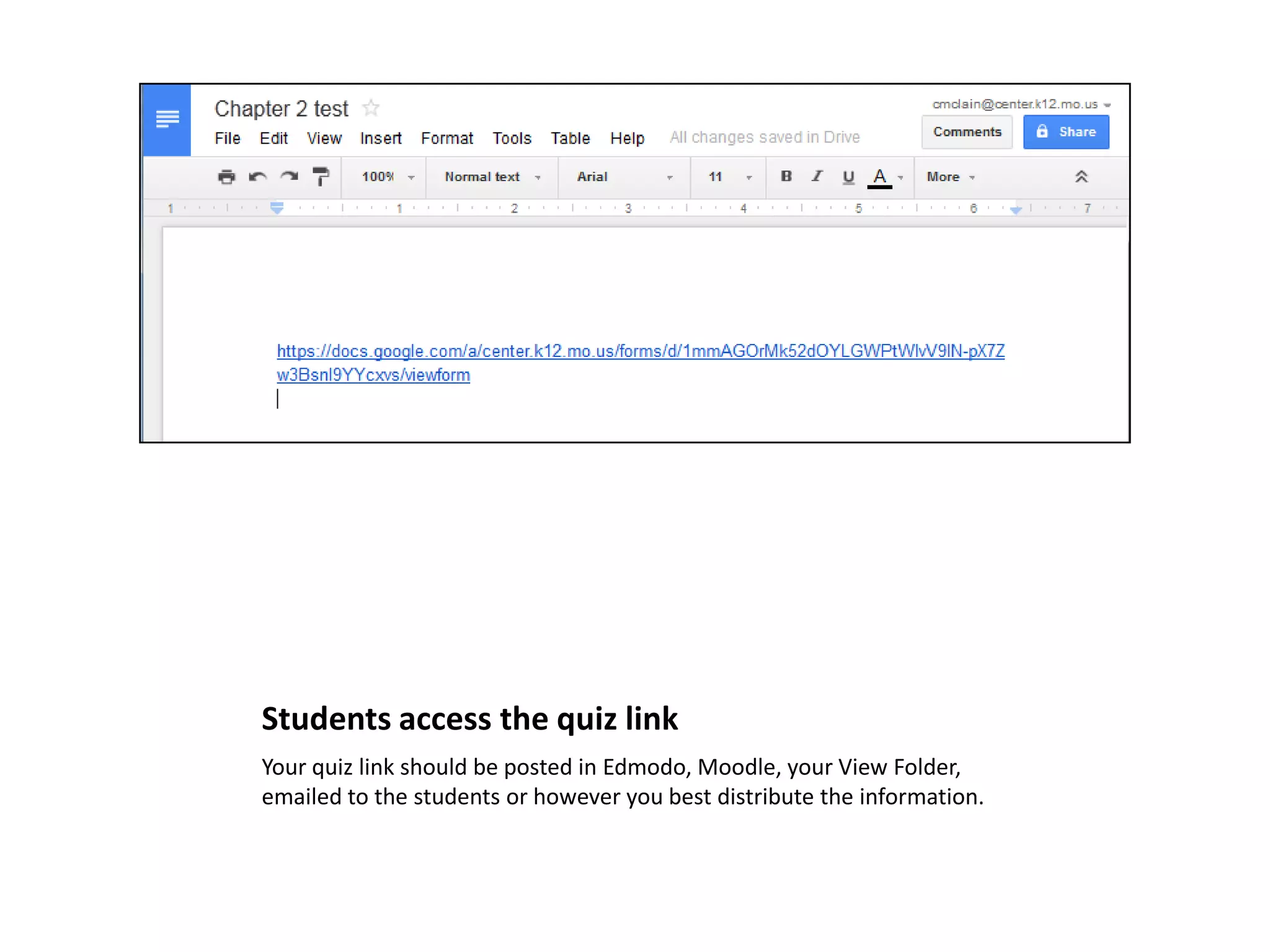The image size is (1270, 952).
Task: Toggle underline formatting
Action: 848,177
